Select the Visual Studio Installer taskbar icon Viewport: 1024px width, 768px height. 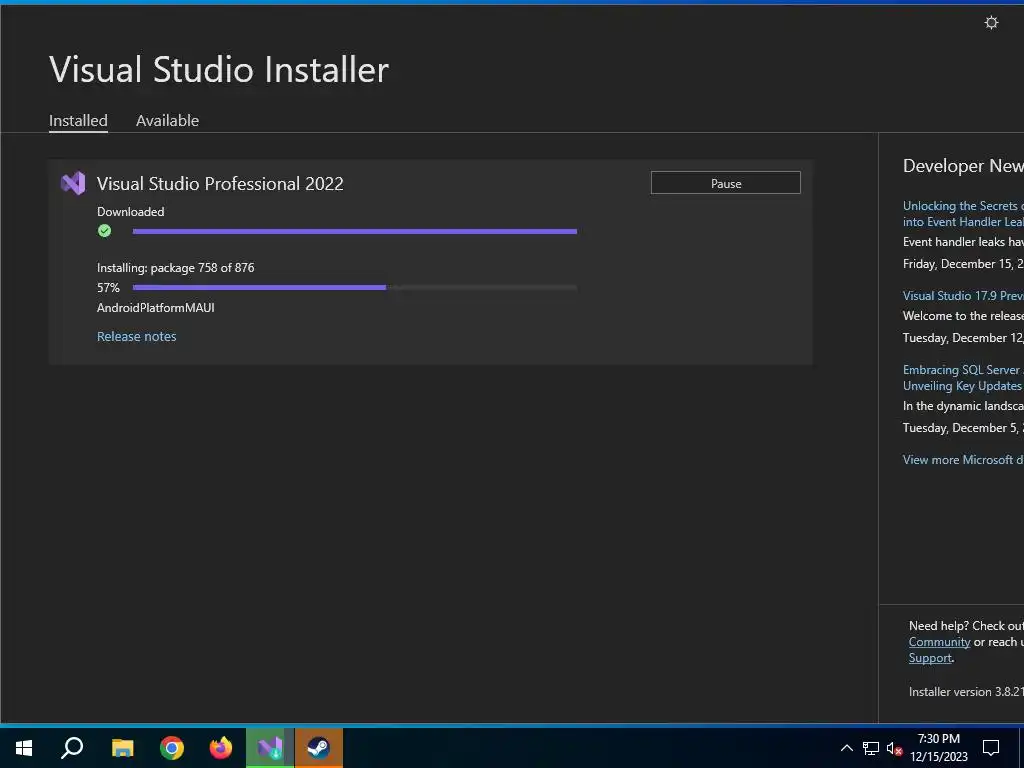pos(270,748)
